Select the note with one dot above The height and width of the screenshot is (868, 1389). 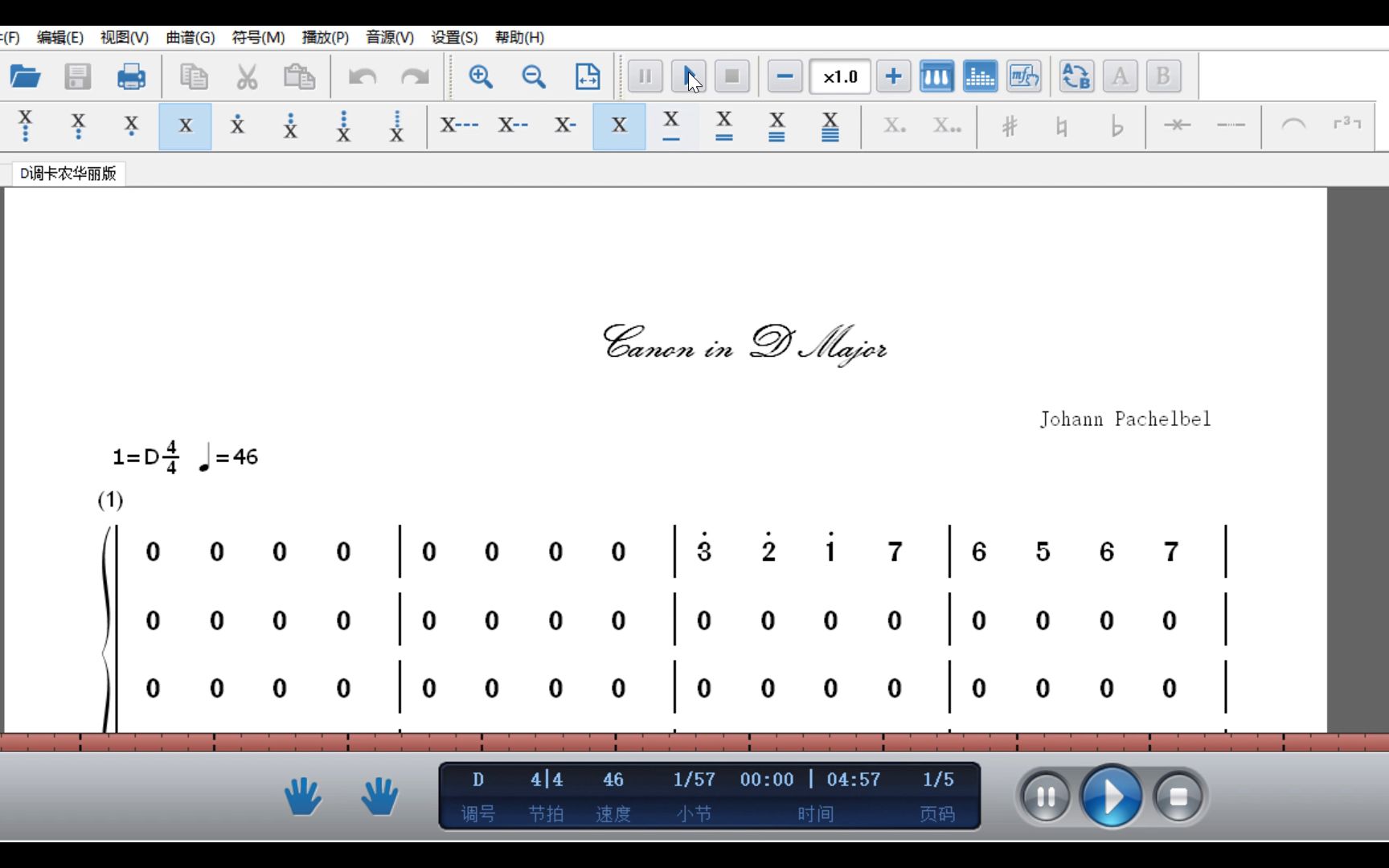(237, 126)
